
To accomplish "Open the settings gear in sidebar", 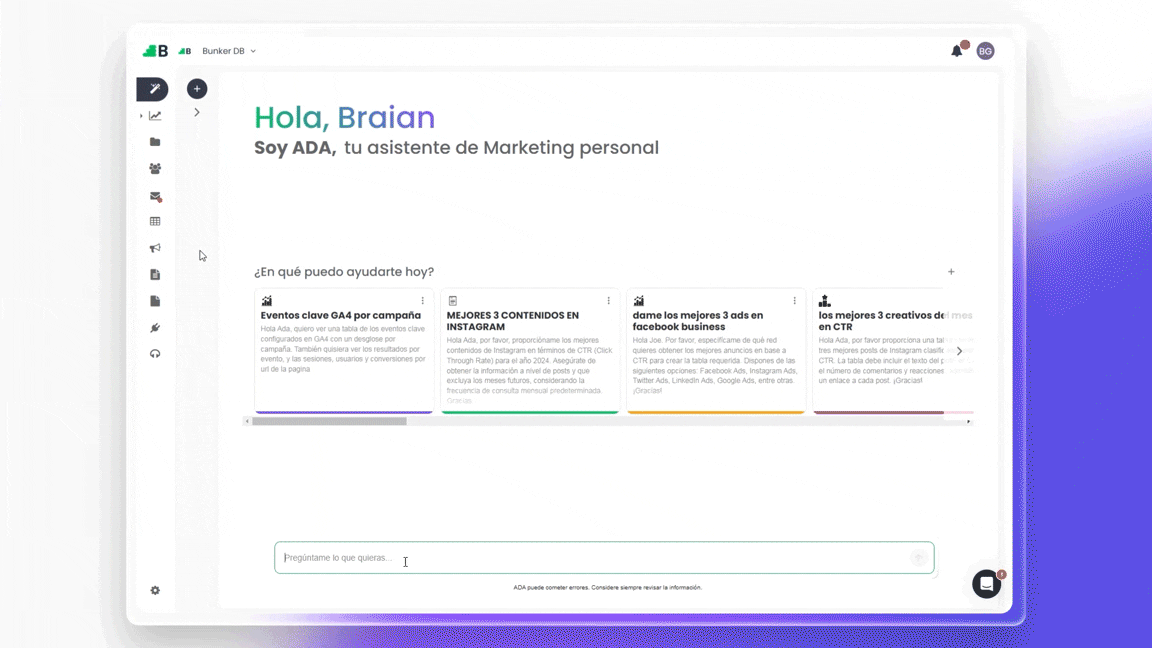I will point(155,590).
